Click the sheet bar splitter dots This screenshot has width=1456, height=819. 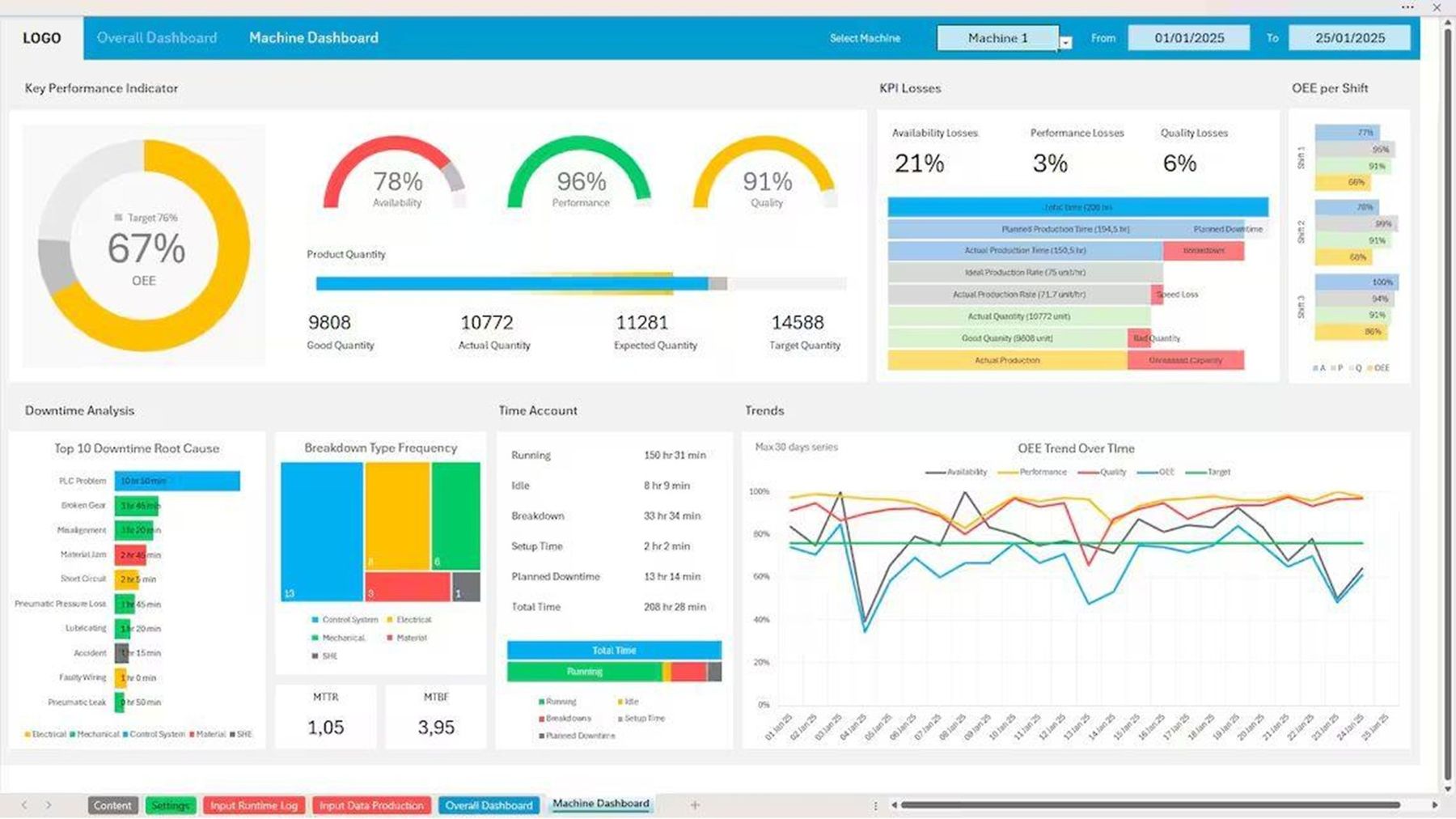click(875, 805)
